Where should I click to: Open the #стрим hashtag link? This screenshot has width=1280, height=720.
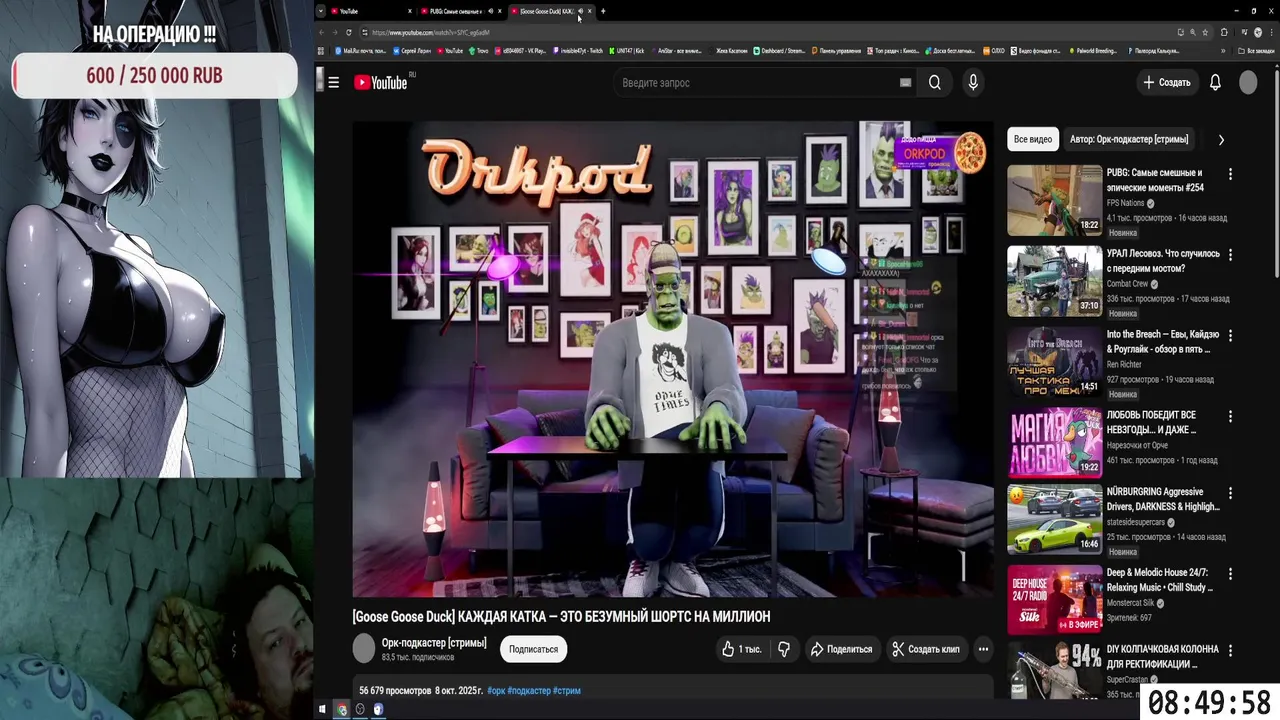click(566, 691)
